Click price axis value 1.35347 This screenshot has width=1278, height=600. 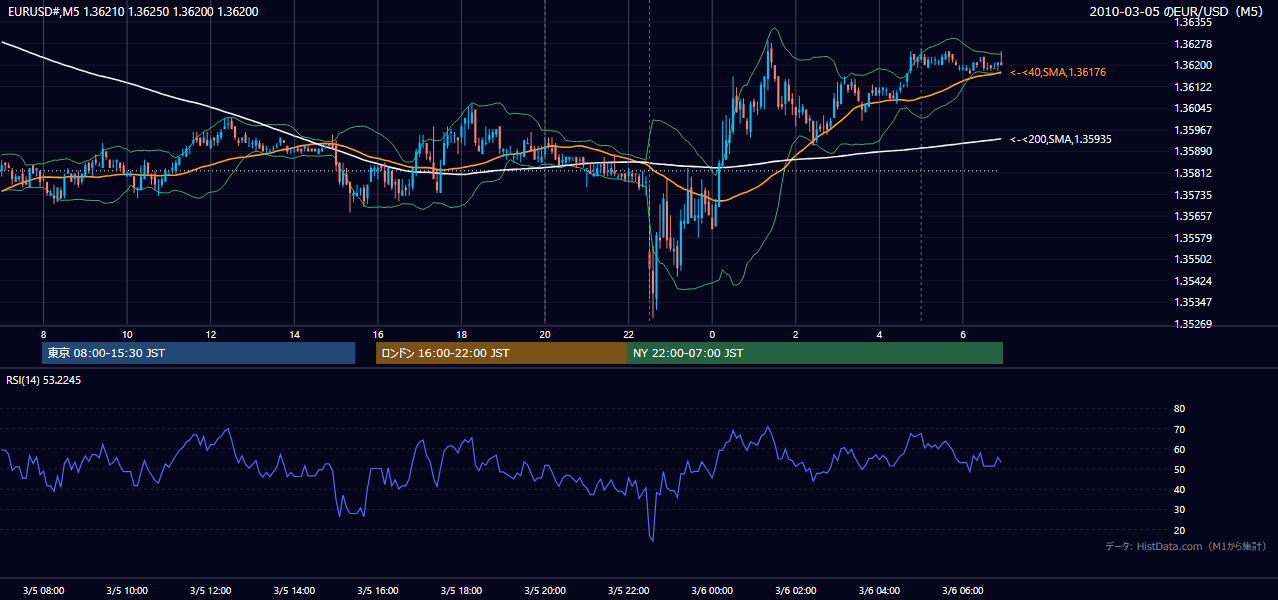pyautogui.click(x=1192, y=302)
